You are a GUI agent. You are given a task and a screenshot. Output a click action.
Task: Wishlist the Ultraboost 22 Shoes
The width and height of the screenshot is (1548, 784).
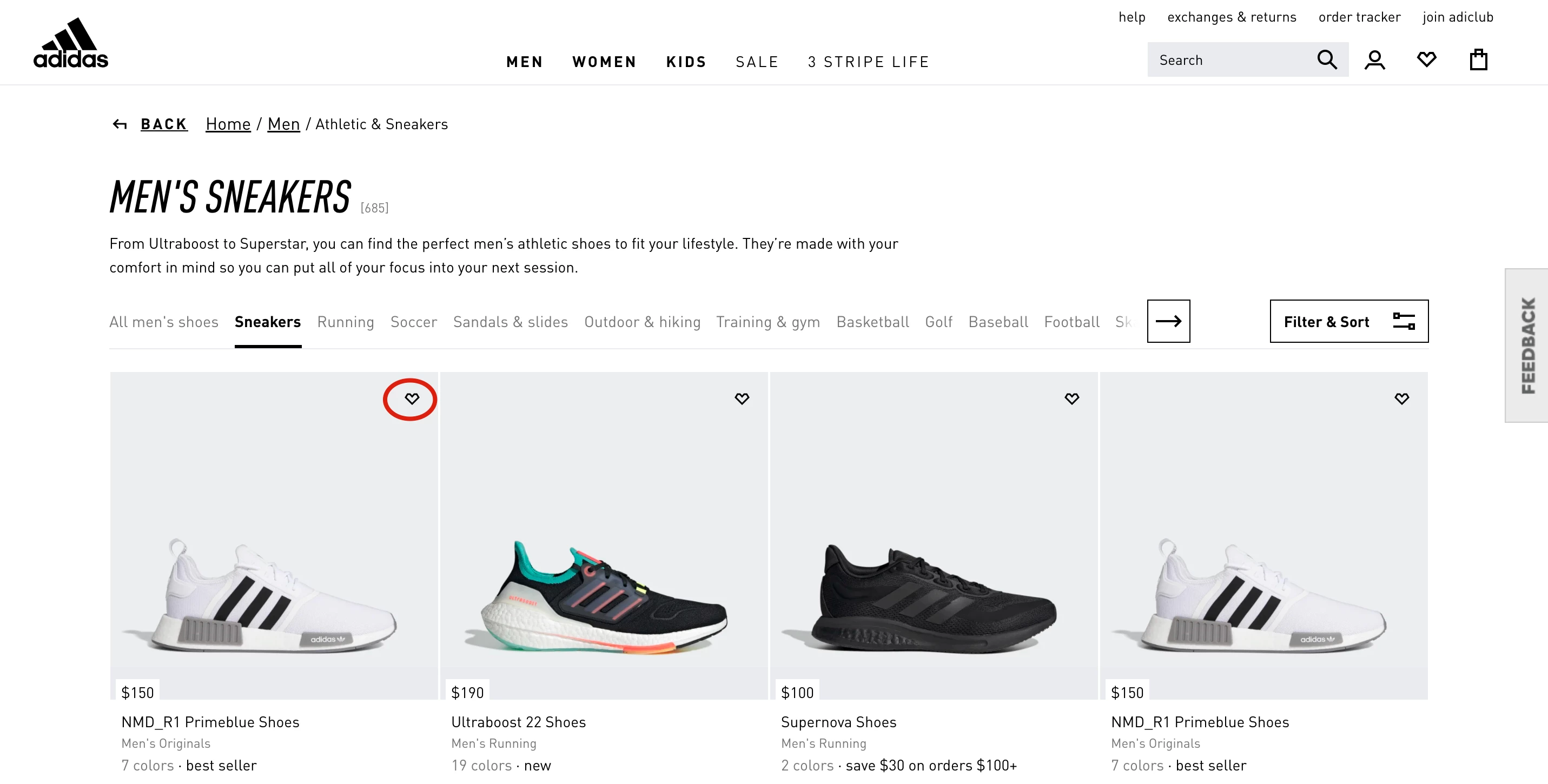point(742,399)
